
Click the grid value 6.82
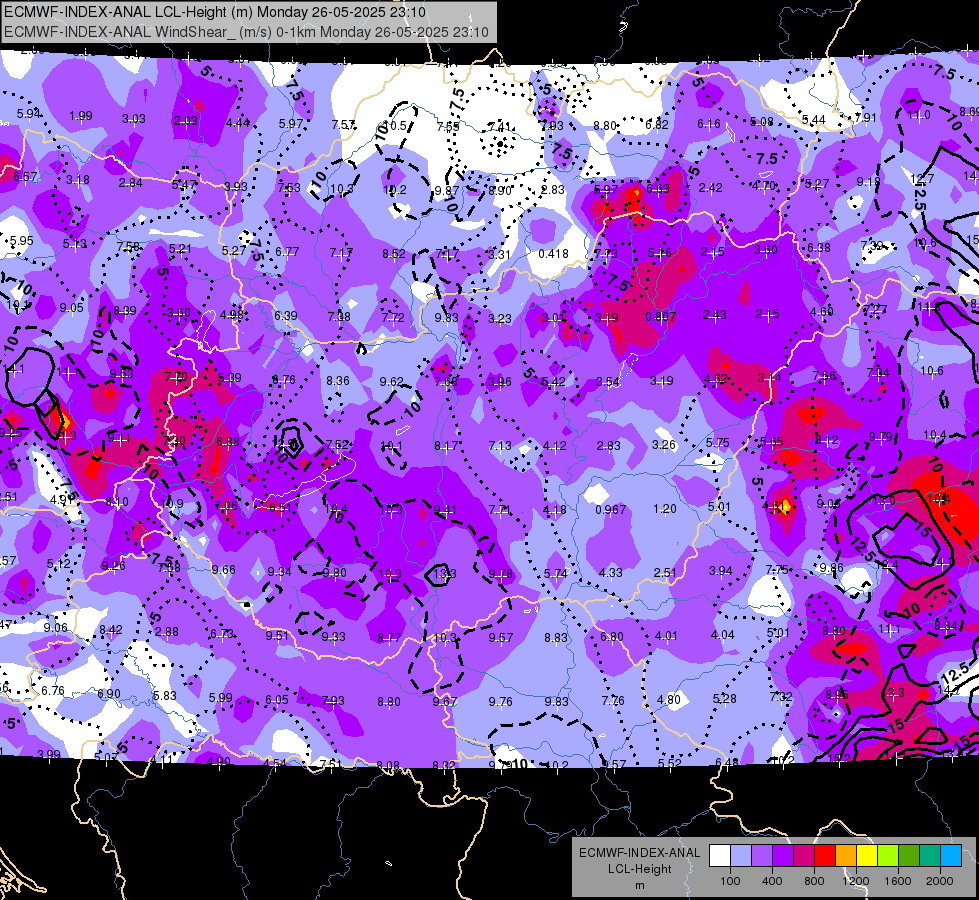(x=657, y=125)
